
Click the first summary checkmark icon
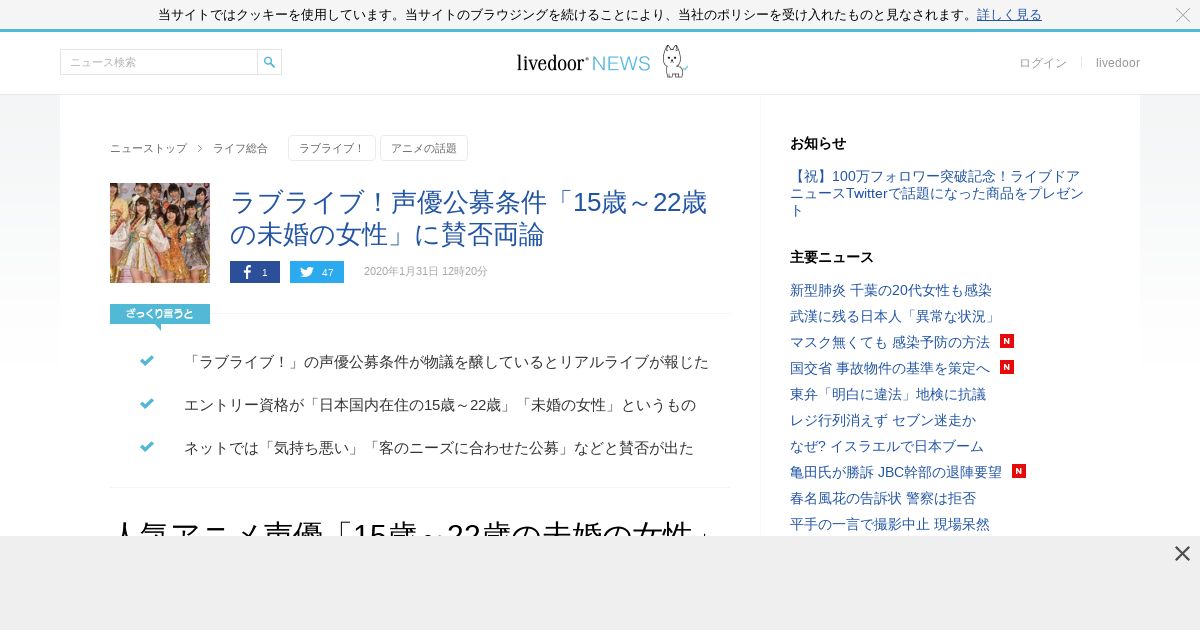coord(147,361)
